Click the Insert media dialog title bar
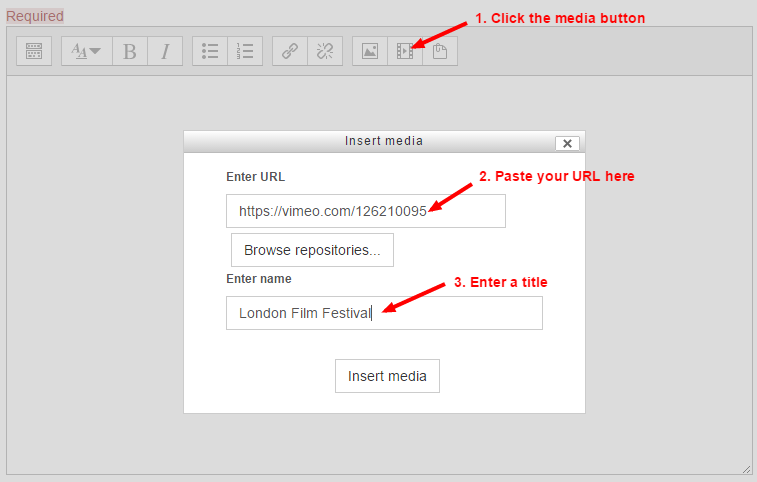Screen dimensions: 757x482 click(x=384, y=141)
